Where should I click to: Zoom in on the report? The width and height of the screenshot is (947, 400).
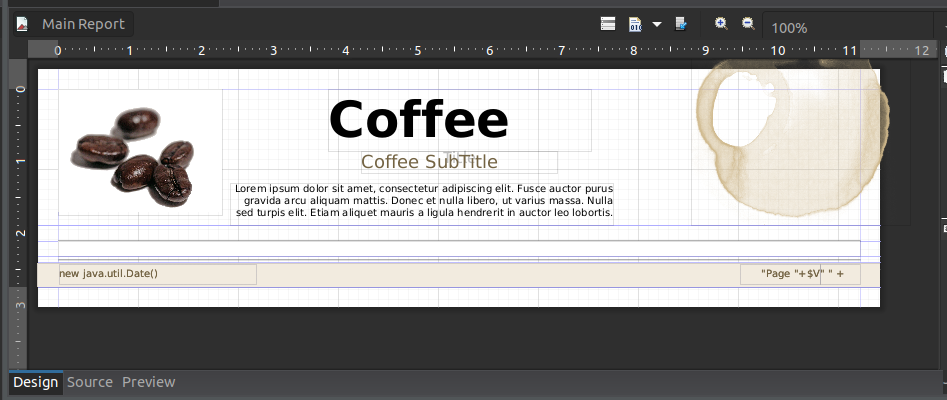[721, 24]
